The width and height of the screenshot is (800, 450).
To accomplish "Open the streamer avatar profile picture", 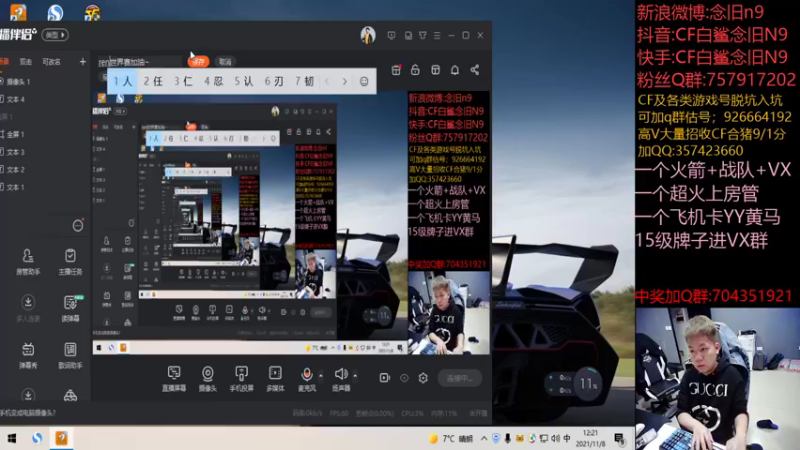I will [368, 35].
